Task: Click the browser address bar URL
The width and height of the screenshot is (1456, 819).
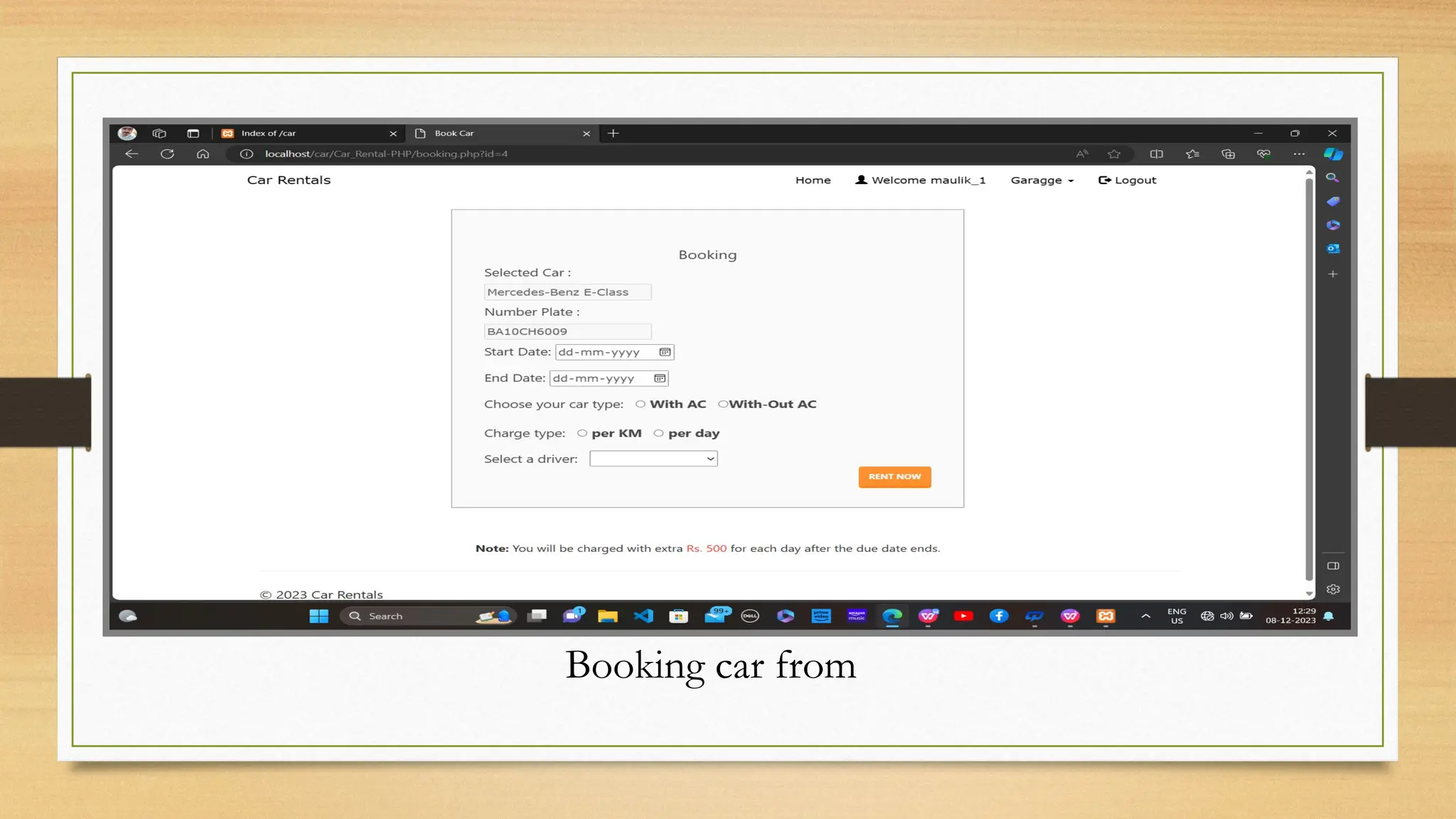Action: click(386, 154)
